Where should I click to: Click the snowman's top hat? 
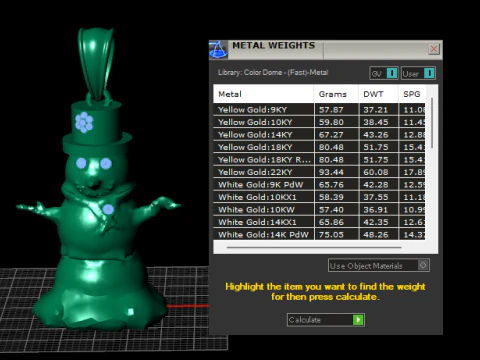click(x=97, y=128)
